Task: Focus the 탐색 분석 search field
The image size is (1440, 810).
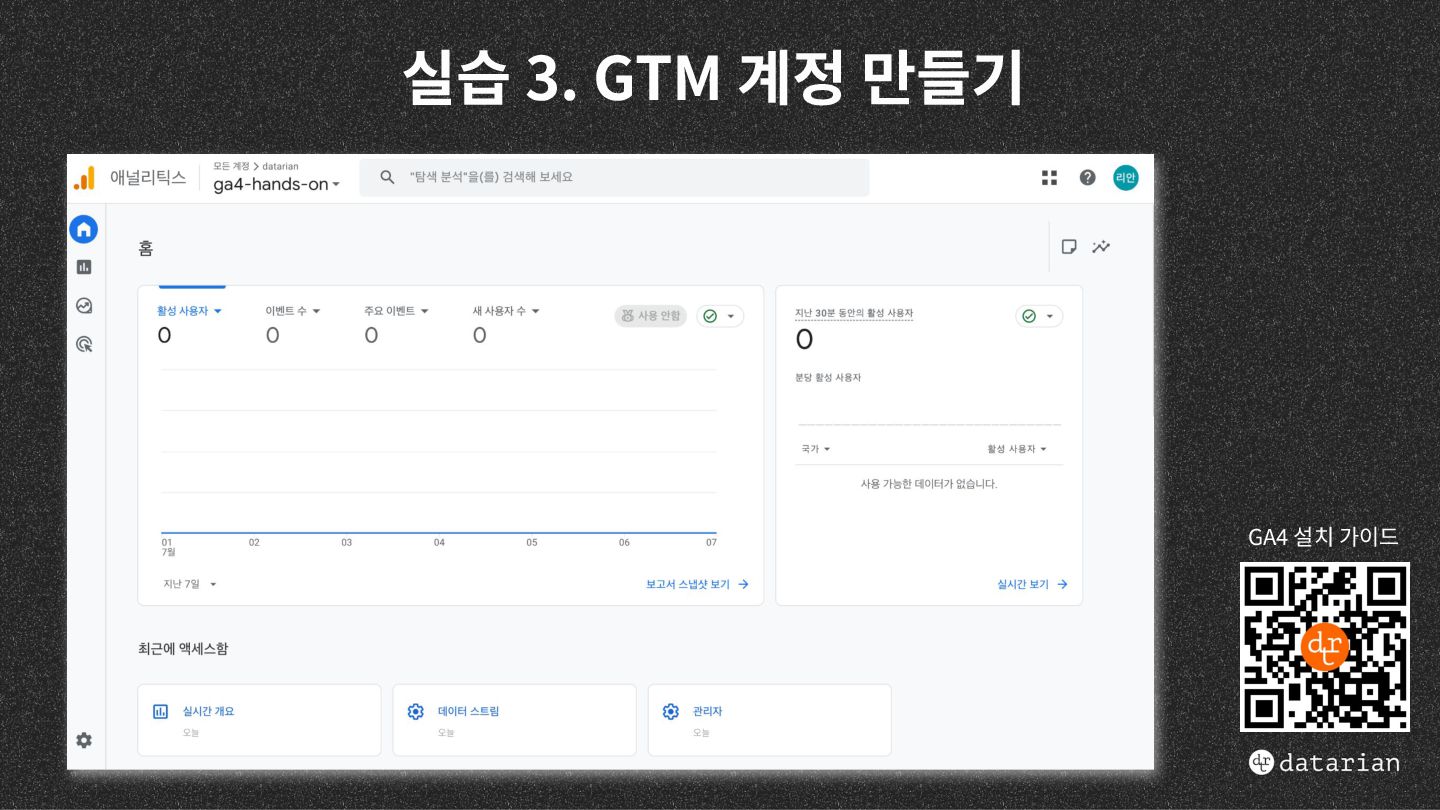Action: pos(614,177)
